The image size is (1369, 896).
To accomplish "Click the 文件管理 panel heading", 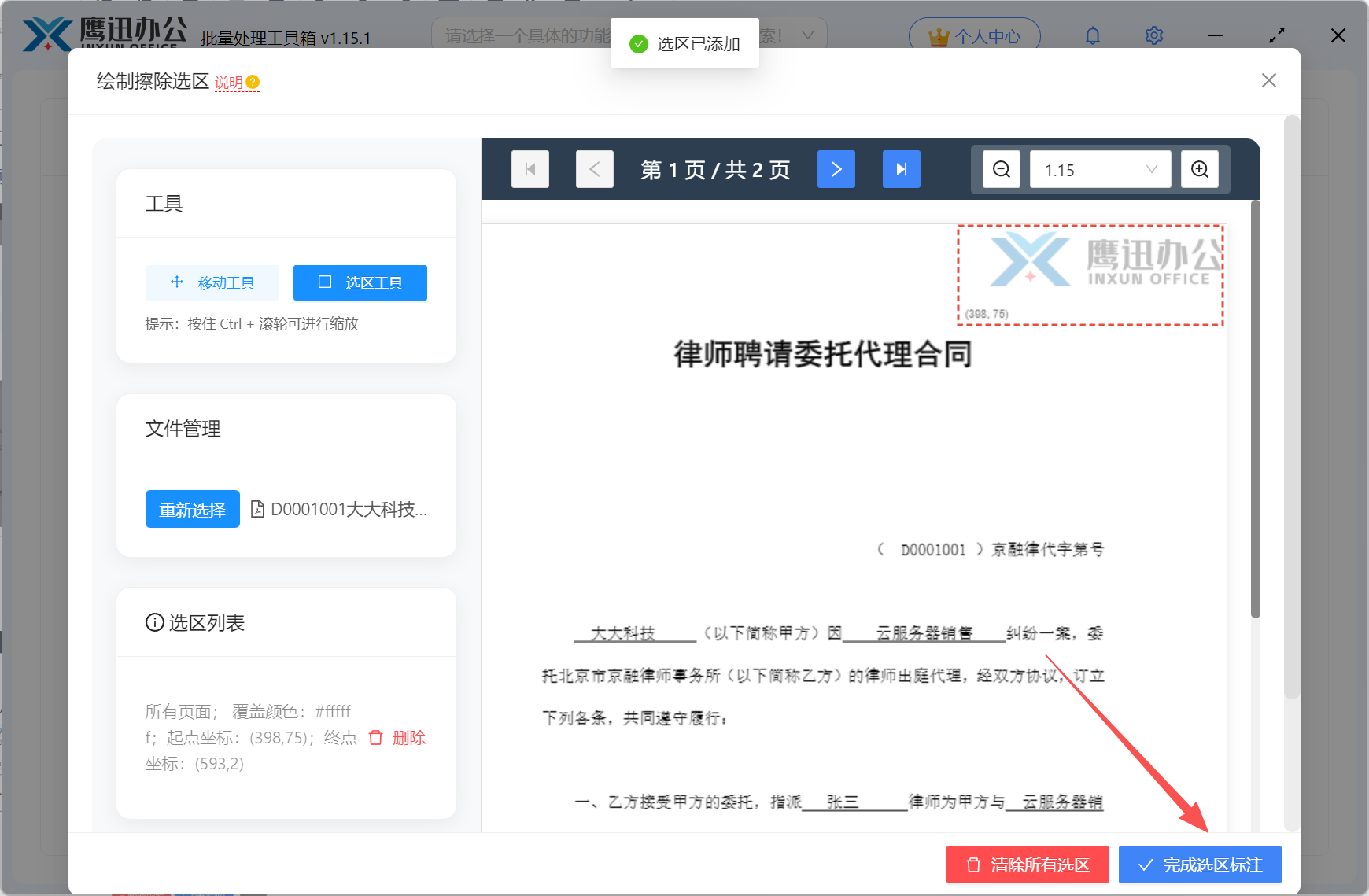I will point(183,429).
